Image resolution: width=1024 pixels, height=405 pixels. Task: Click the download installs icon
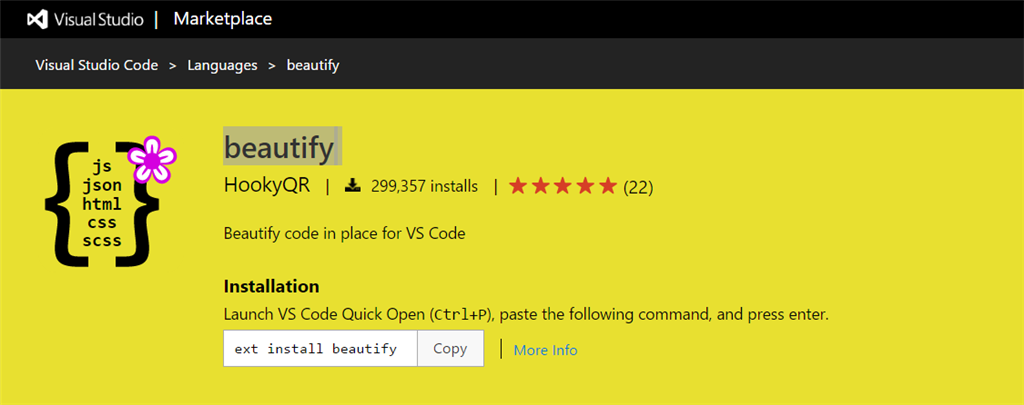(353, 186)
